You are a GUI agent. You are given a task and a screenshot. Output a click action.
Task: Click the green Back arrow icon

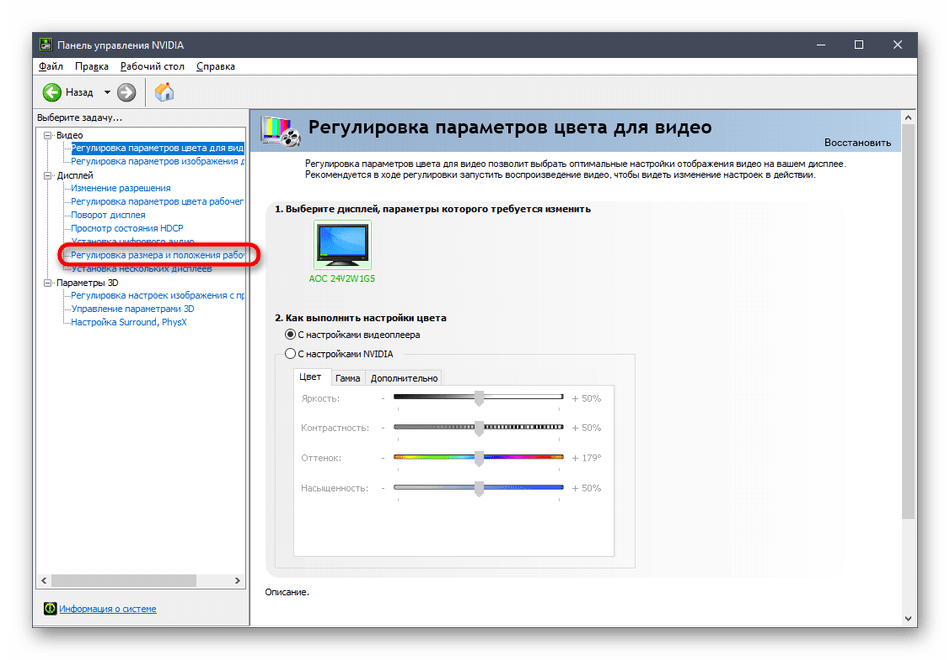coord(52,92)
